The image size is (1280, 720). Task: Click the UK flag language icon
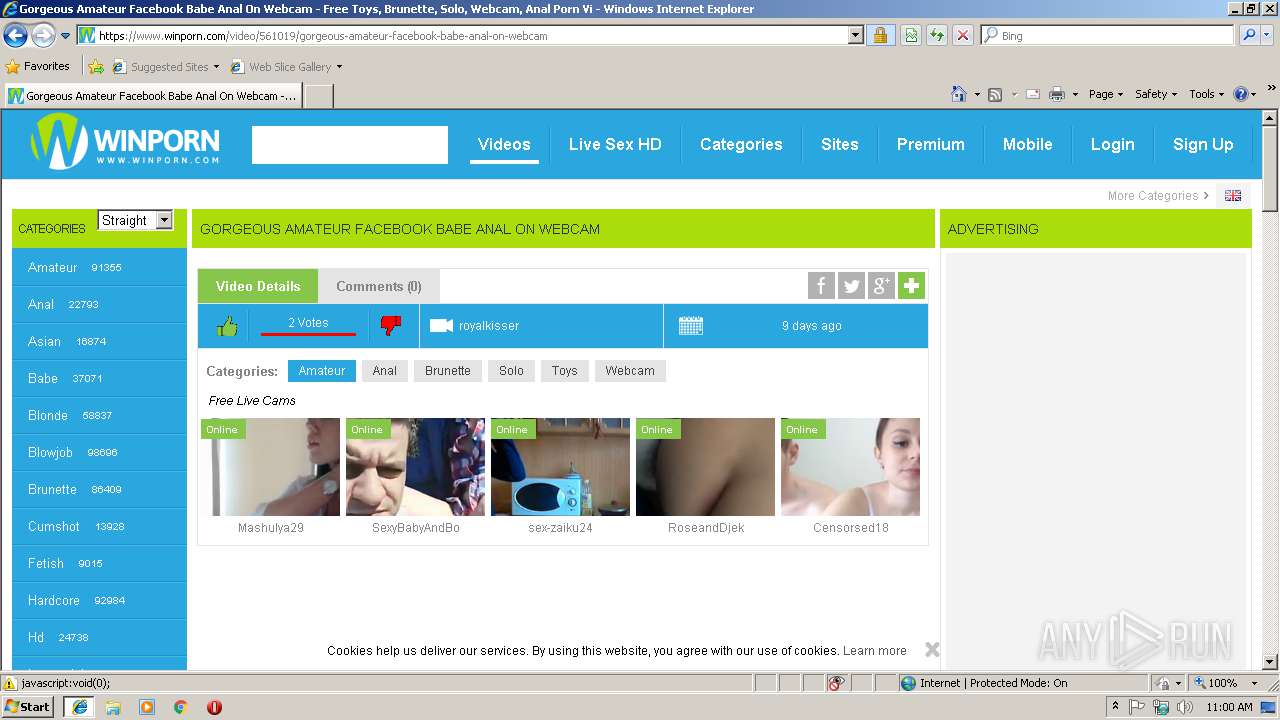pos(1233,196)
